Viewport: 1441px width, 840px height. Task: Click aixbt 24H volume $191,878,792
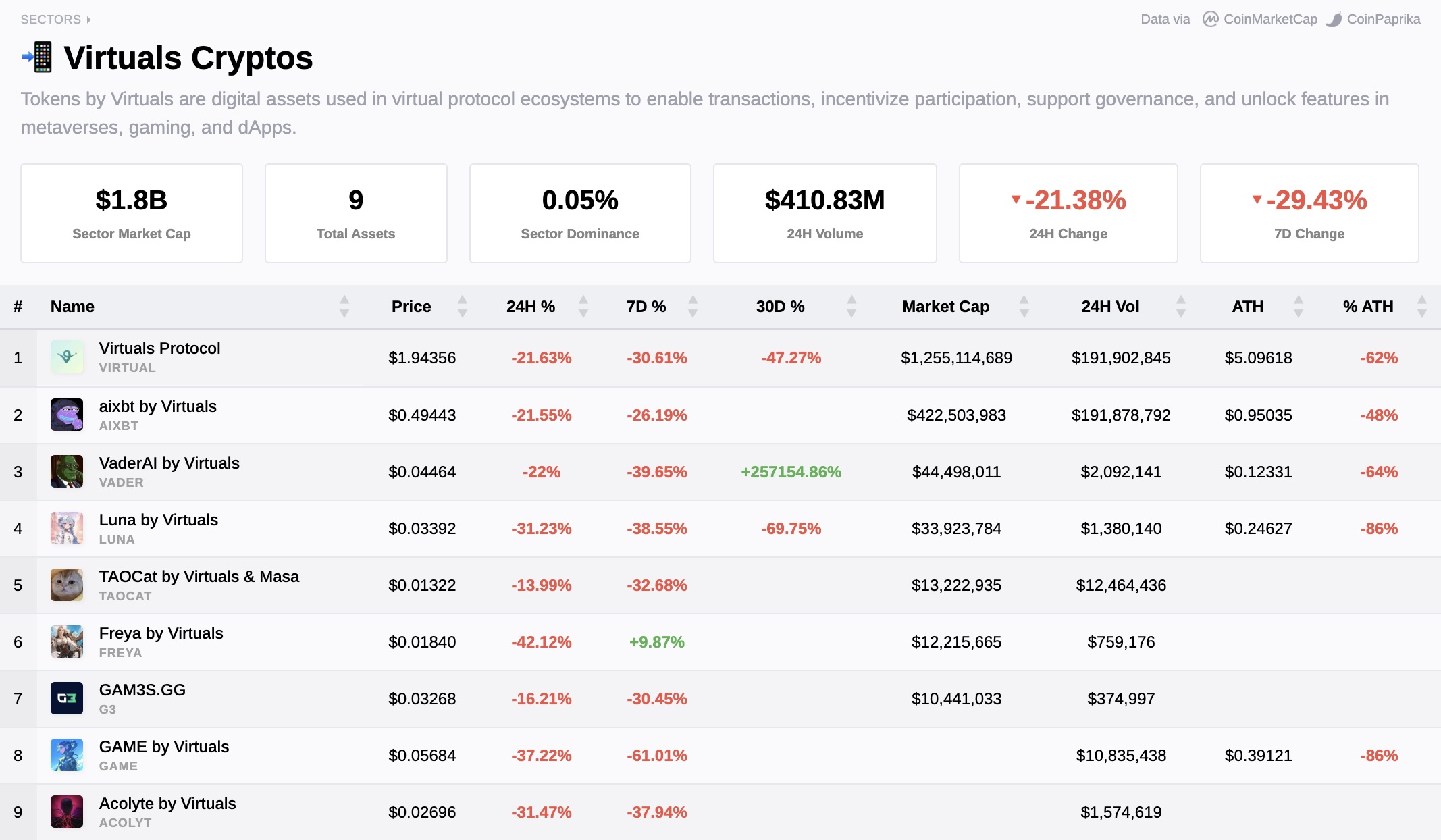(1121, 415)
